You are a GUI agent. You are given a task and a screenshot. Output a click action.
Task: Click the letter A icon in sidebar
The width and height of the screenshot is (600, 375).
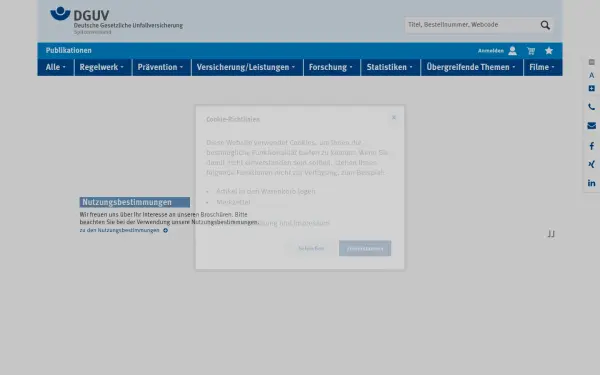pyautogui.click(x=592, y=75)
